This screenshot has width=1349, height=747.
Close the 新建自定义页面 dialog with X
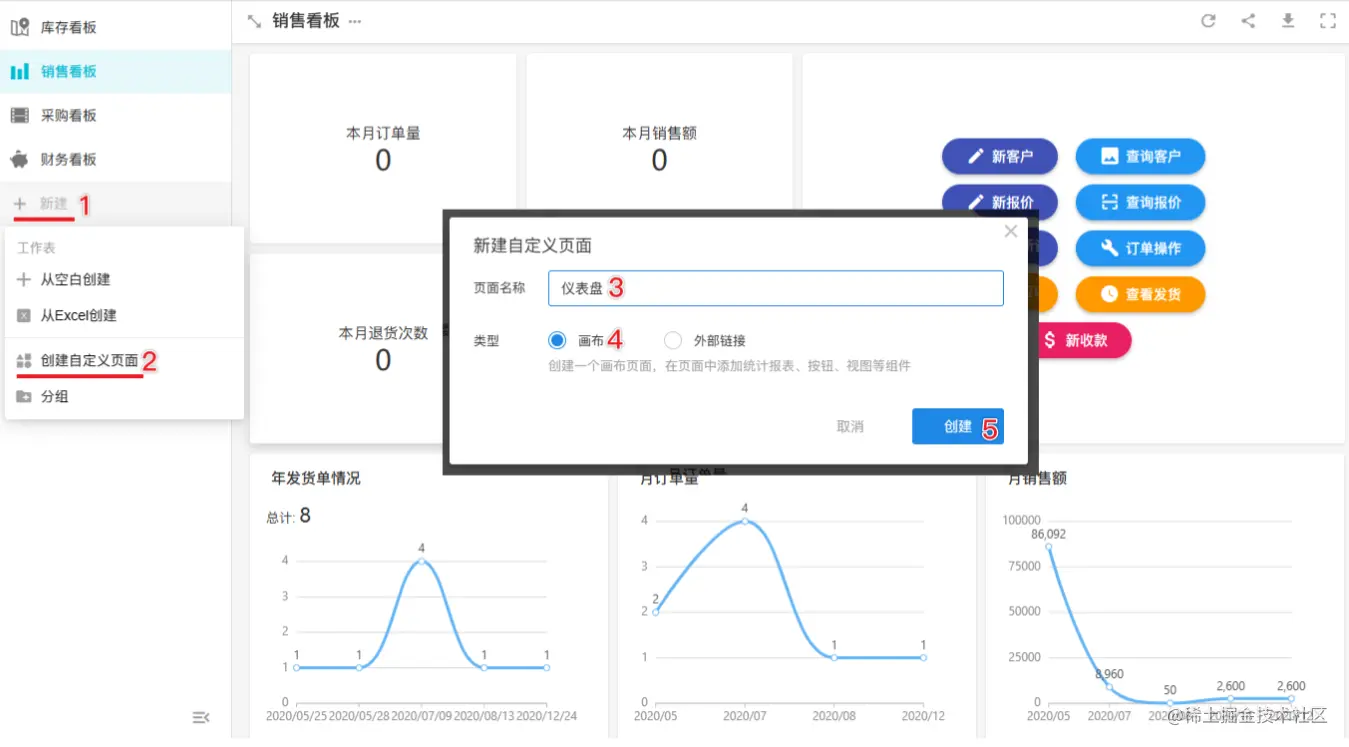(1010, 231)
